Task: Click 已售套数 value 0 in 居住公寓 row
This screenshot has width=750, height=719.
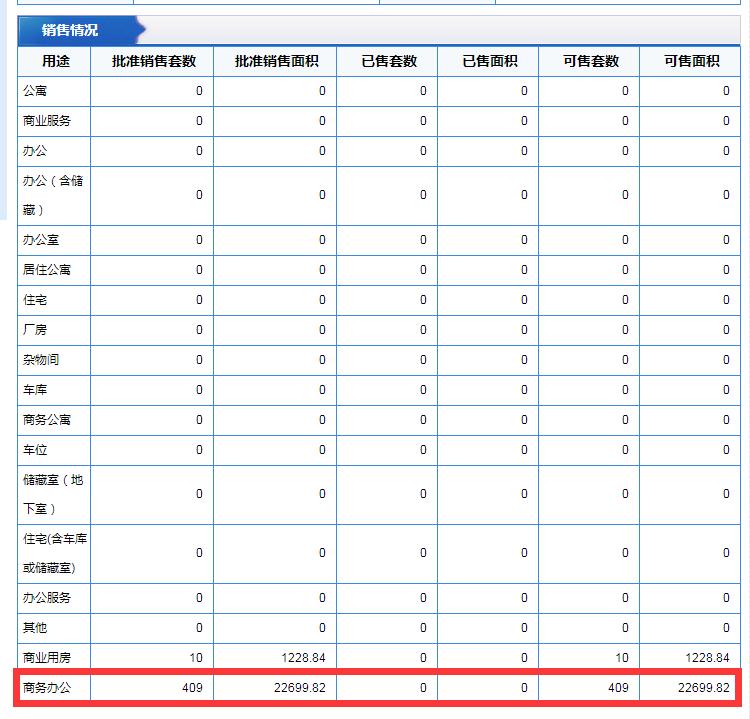Action: point(423,270)
